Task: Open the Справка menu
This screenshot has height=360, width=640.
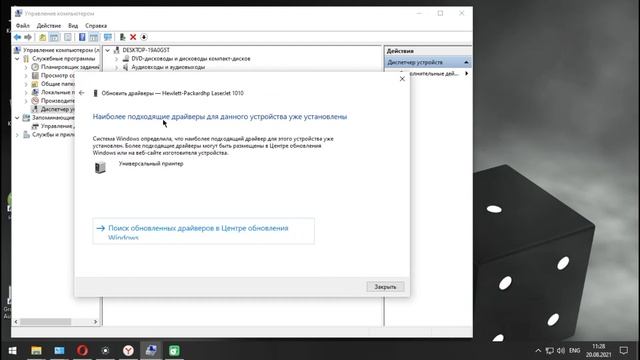Action: 96,26
